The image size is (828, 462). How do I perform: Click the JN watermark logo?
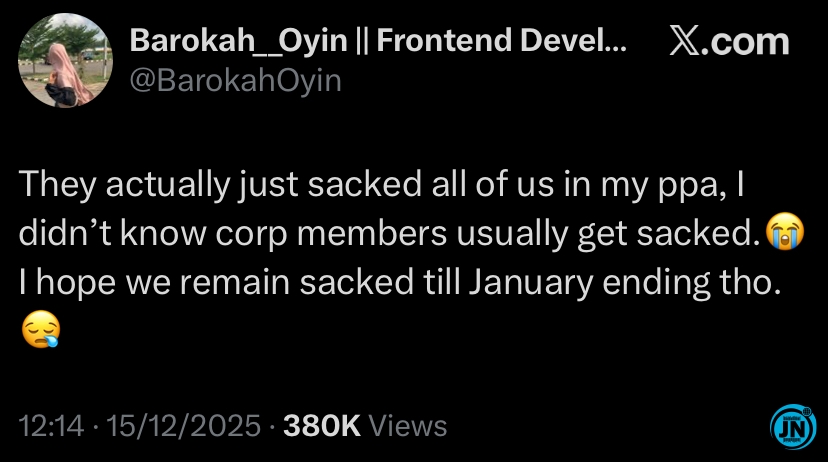pos(793,426)
